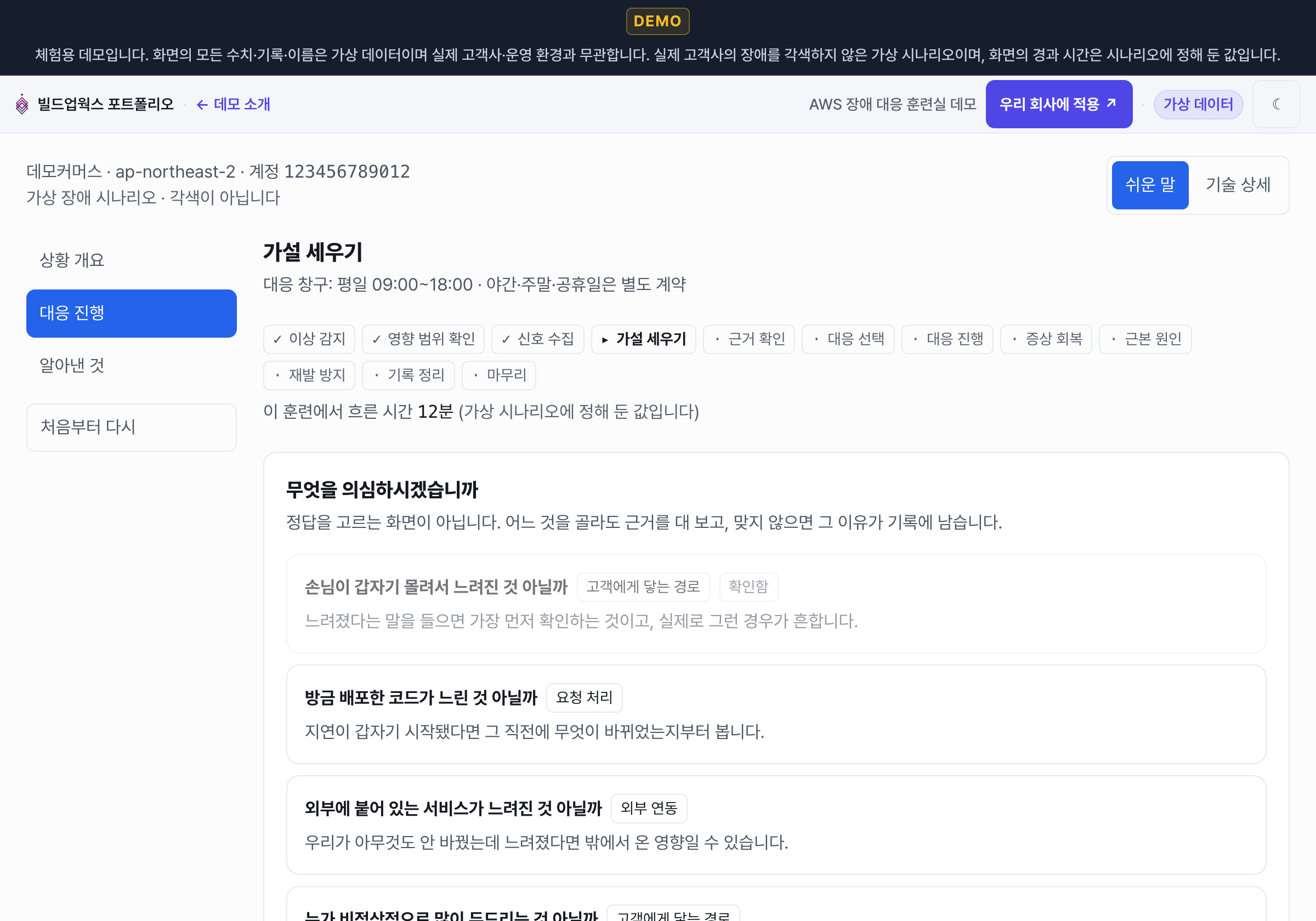Image resolution: width=1316 pixels, height=921 pixels.
Task: Select the step chip labelled 대응 진행
Action: click(947, 339)
